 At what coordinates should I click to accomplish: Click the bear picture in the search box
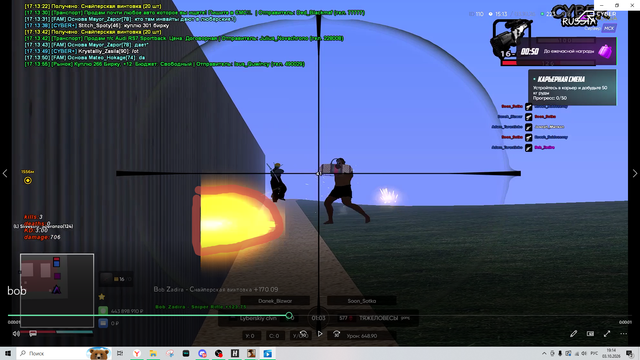coord(99,353)
